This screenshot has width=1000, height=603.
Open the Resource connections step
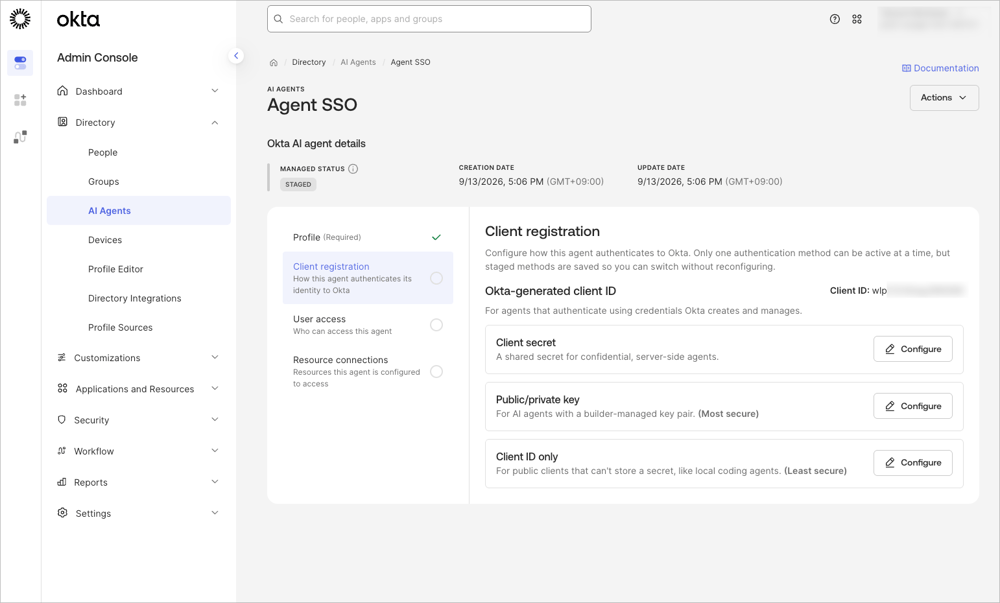367,372
